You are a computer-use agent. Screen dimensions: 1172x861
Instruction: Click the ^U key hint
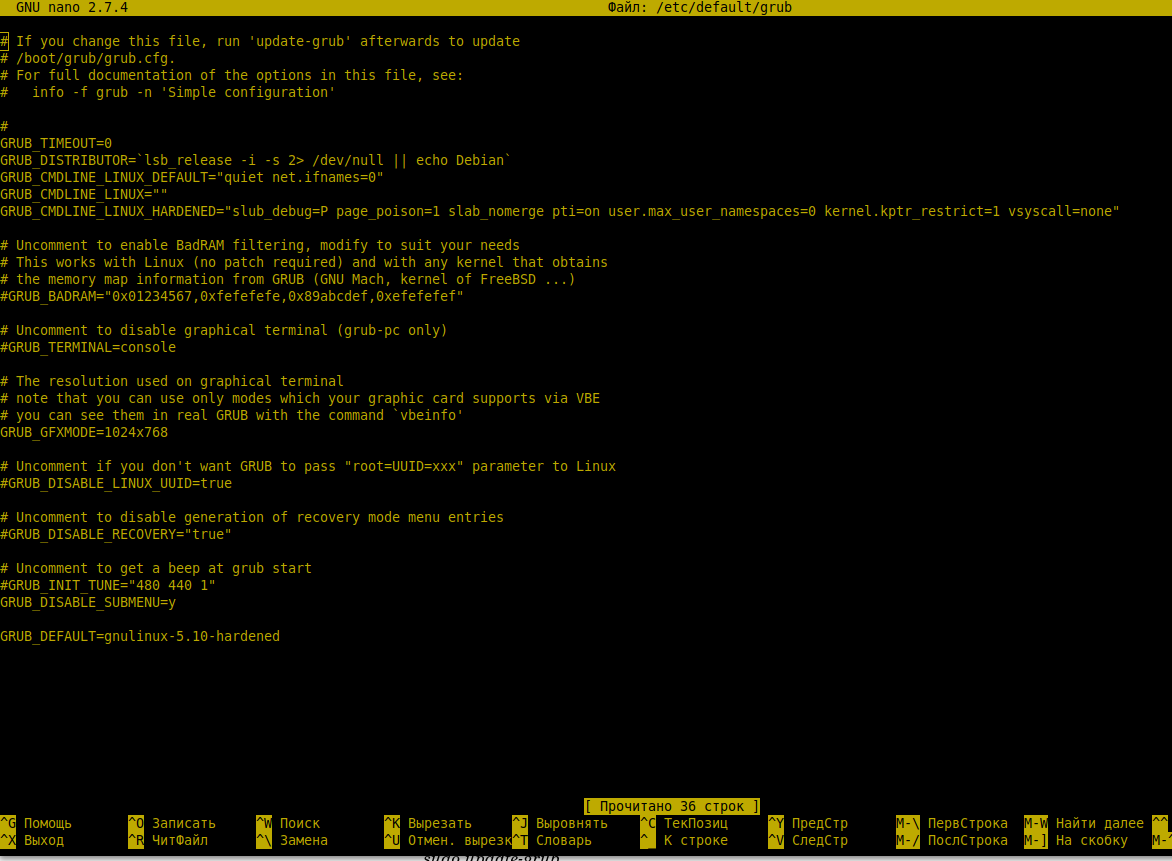[392, 840]
